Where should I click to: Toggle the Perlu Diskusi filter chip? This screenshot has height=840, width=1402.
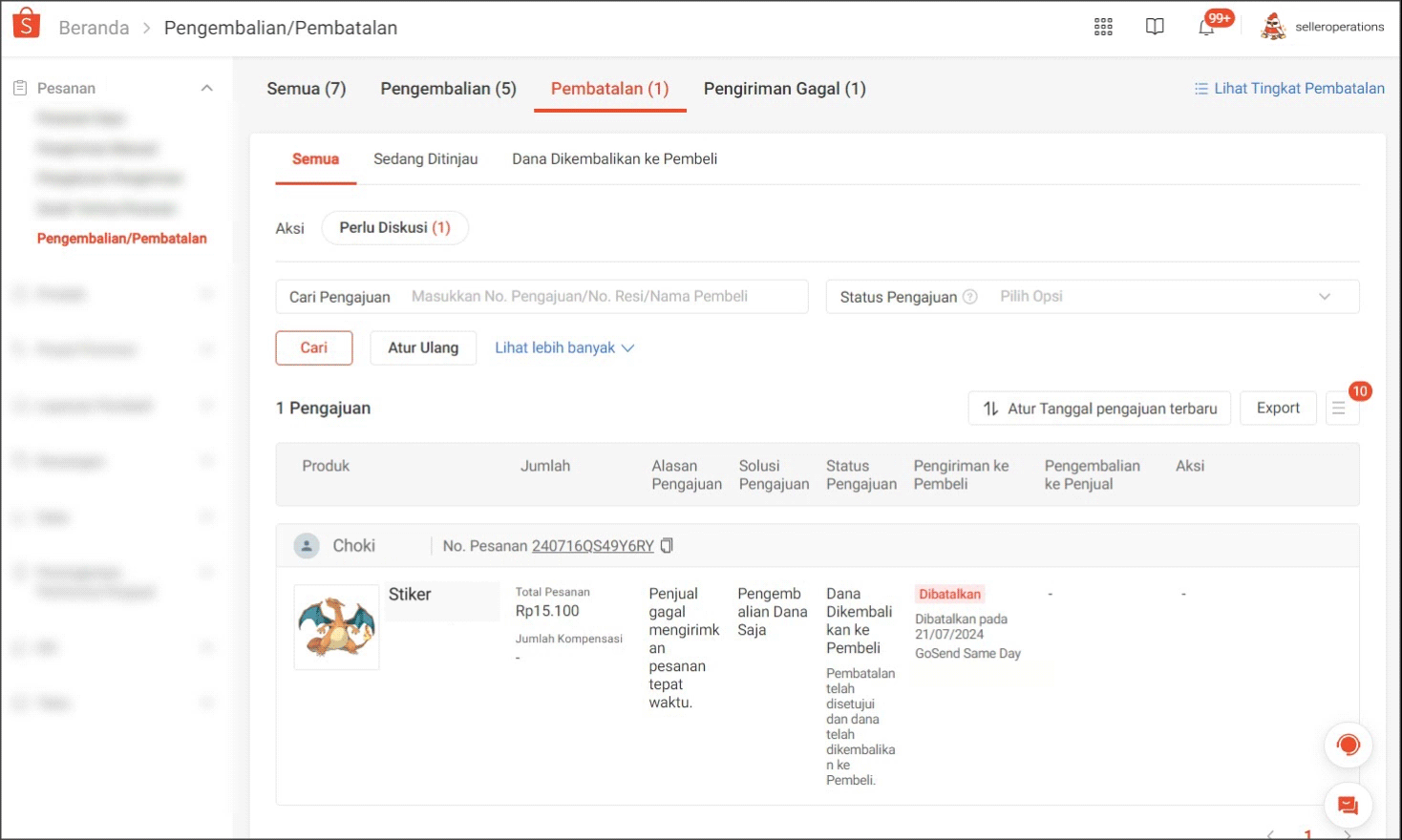tap(394, 228)
